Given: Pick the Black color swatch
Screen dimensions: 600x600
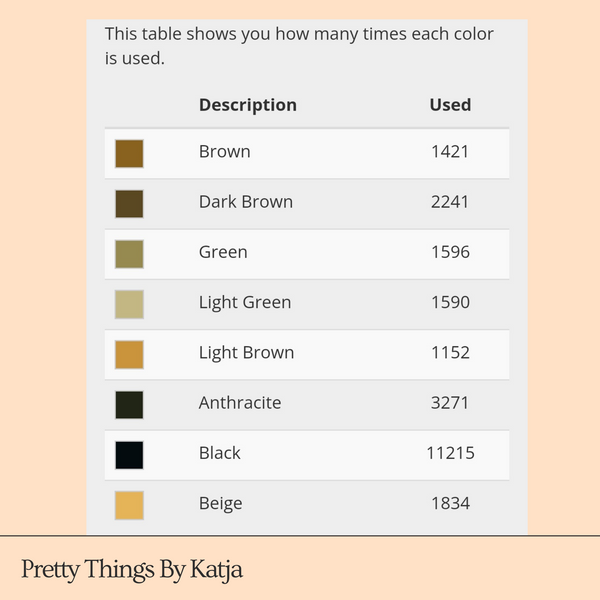Looking at the screenshot, I should [129, 455].
